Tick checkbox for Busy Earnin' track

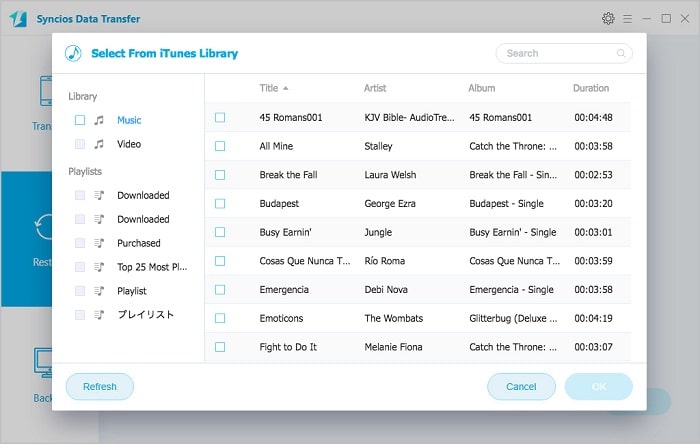(x=220, y=232)
